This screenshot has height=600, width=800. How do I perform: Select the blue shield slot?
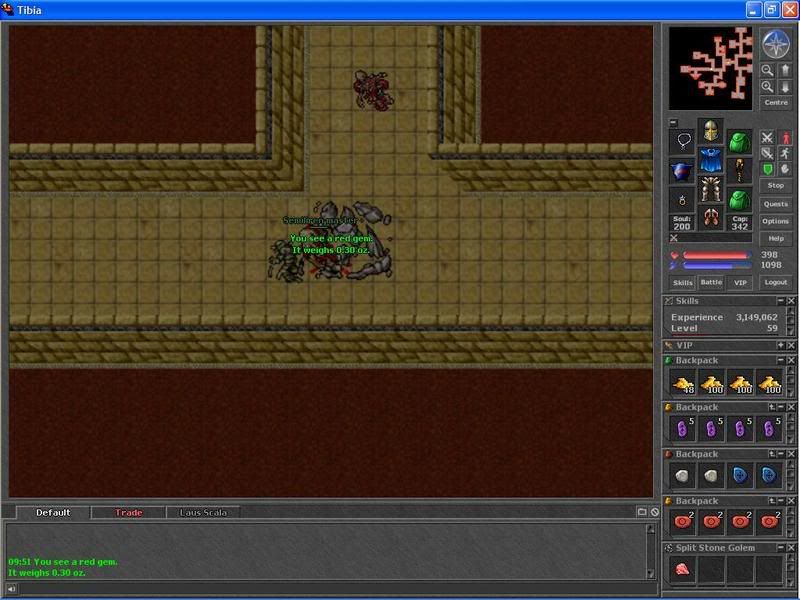click(682, 170)
